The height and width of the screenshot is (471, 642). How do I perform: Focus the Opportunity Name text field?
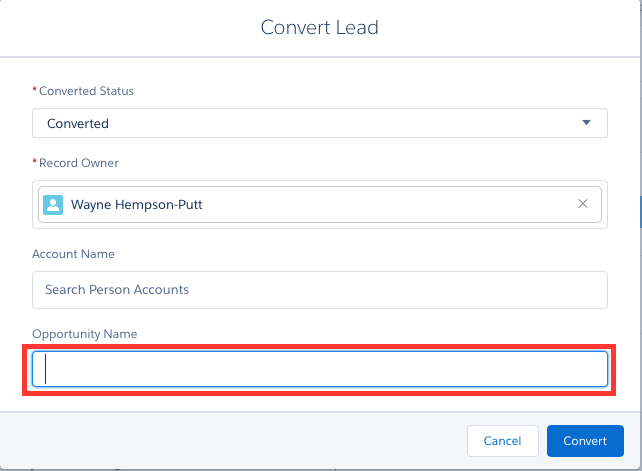pyautogui.click(x=319, y=369)
